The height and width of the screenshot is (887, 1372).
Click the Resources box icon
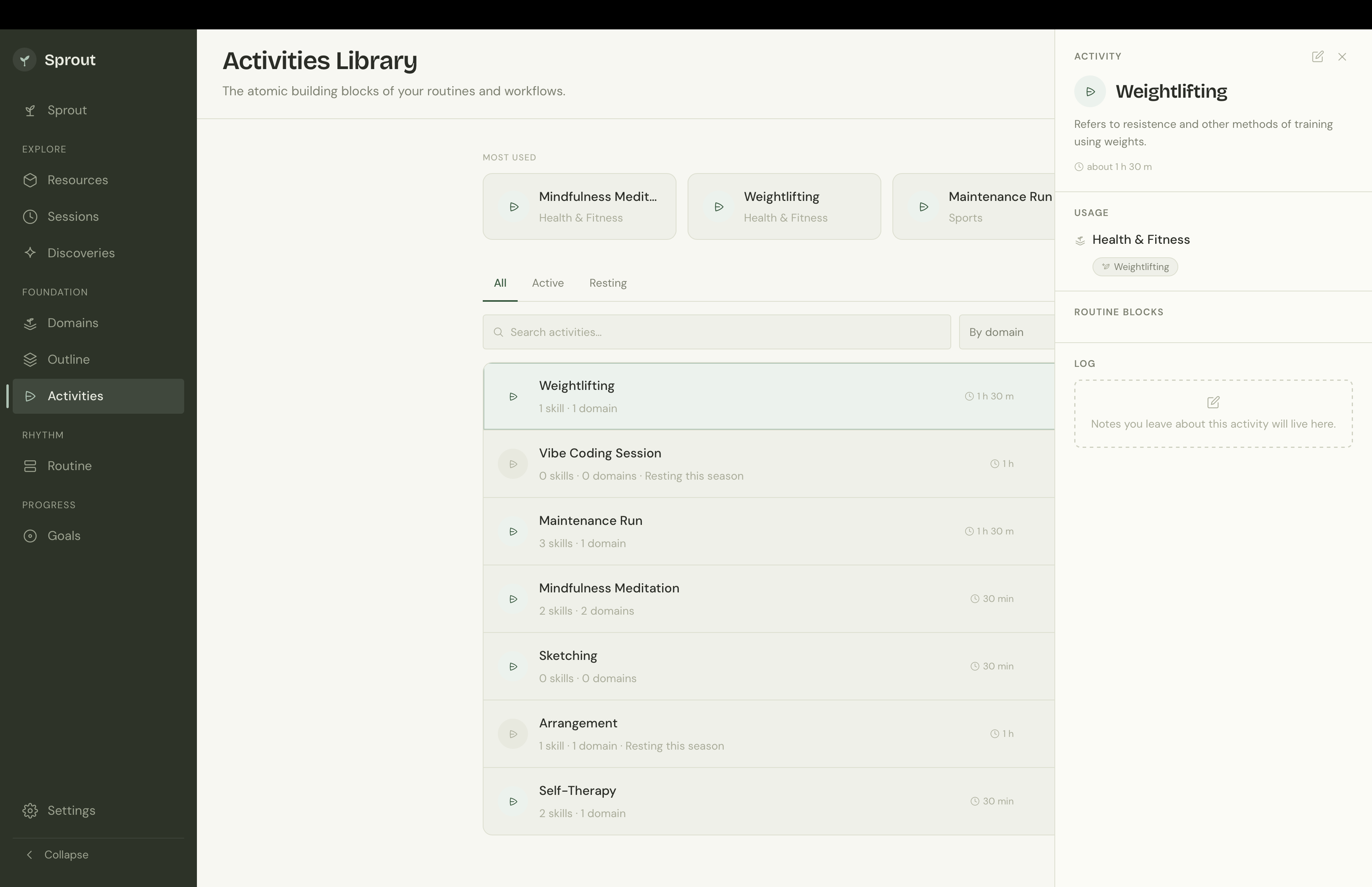tap(31, 180)
